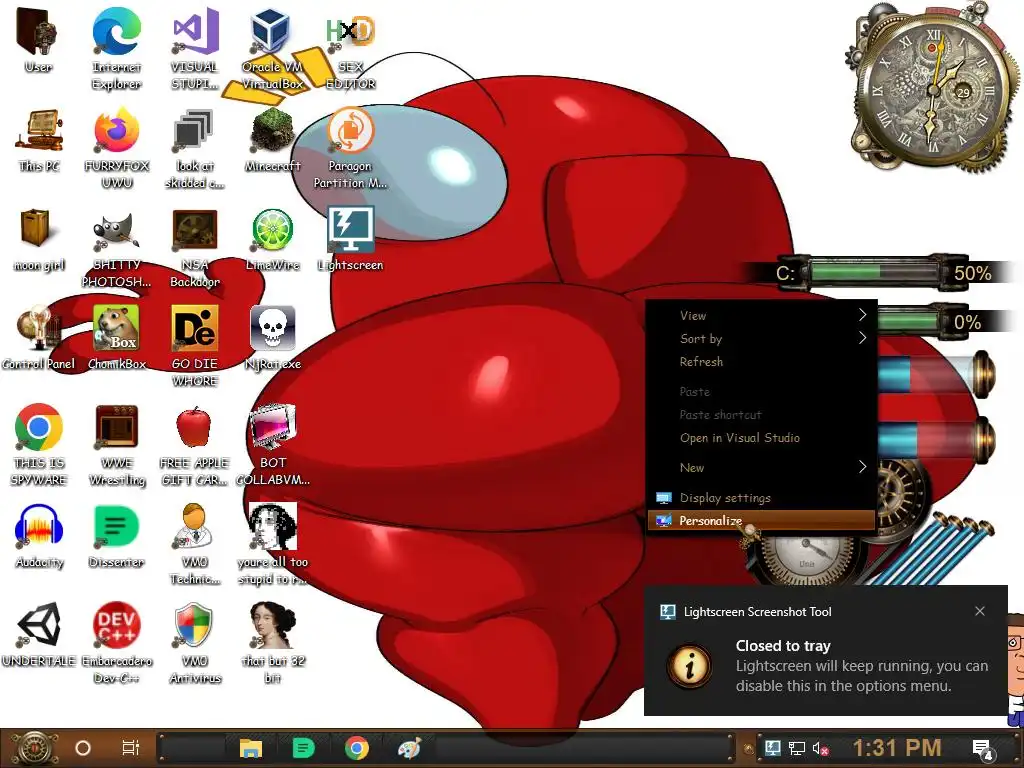
Task: Select the yellow De icon shortcut
Action: pyautogui.click(x=195, y=346)
